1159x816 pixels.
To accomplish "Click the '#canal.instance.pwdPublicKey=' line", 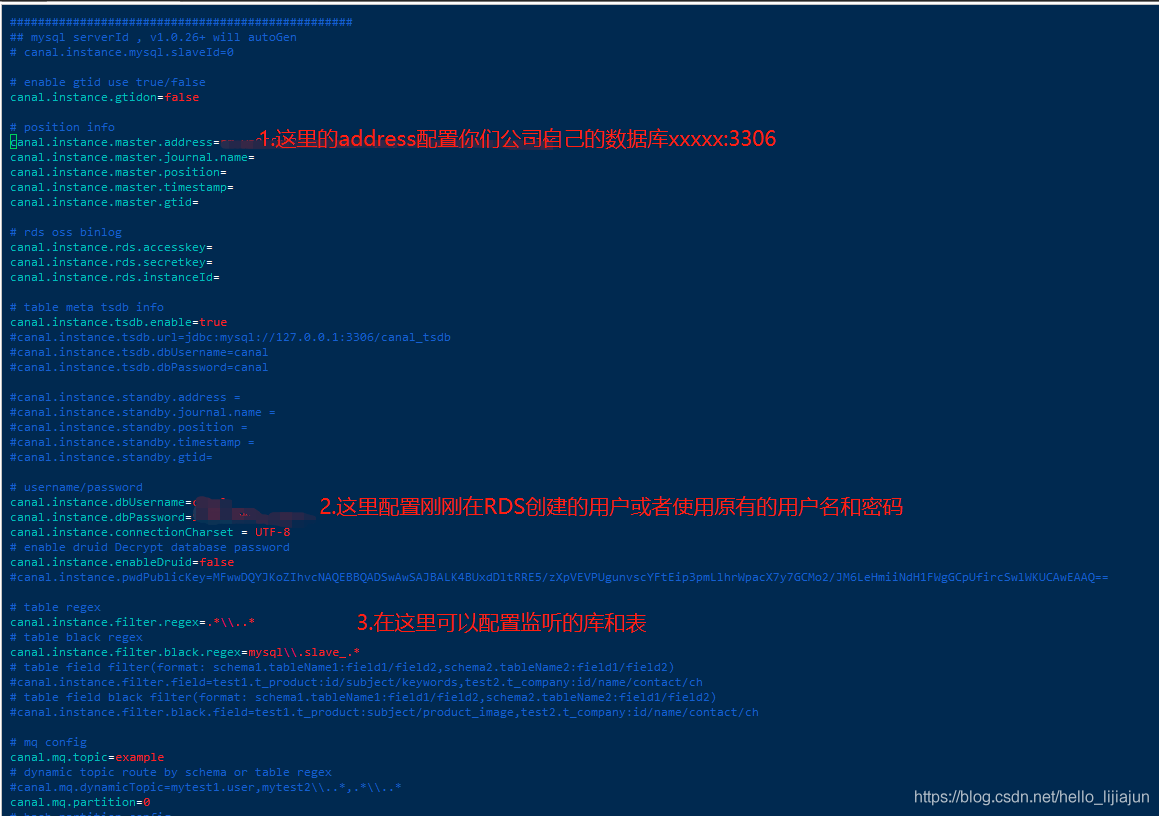I will 559,577.
